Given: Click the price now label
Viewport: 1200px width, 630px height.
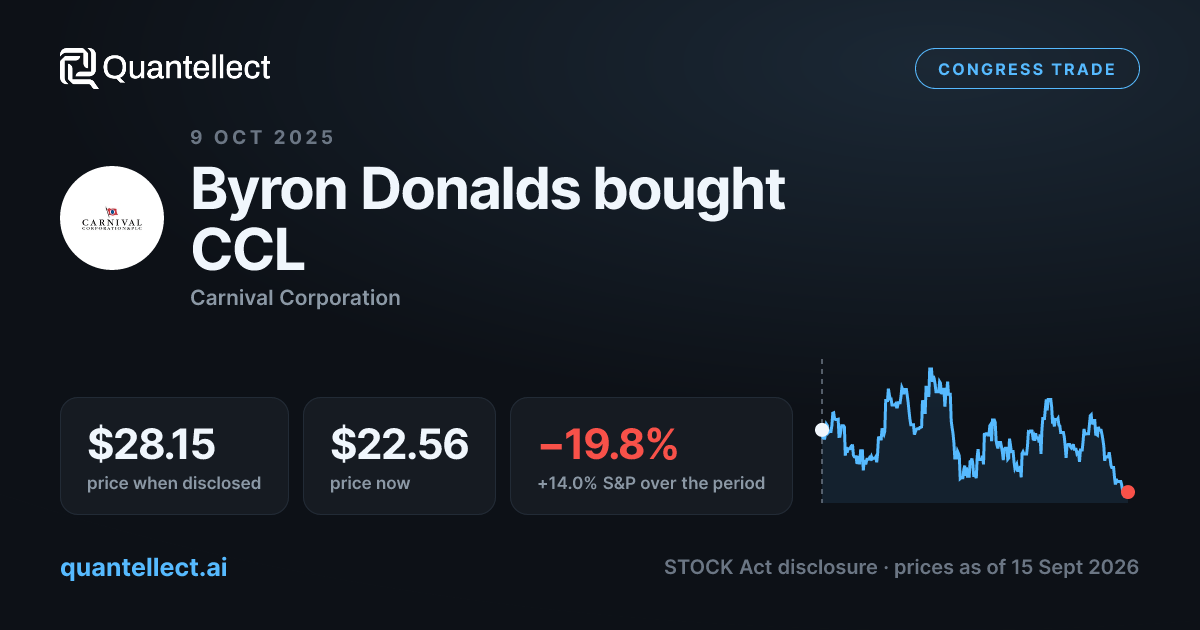Looking at the screenshot, I should [370, 483].
